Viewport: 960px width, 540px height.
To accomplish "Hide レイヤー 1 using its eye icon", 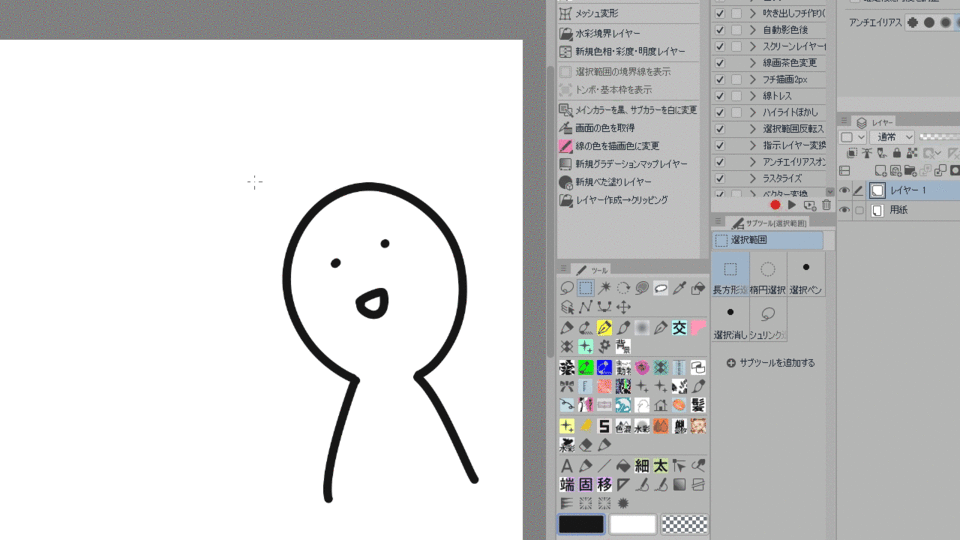I will click(x=844, y=190).
